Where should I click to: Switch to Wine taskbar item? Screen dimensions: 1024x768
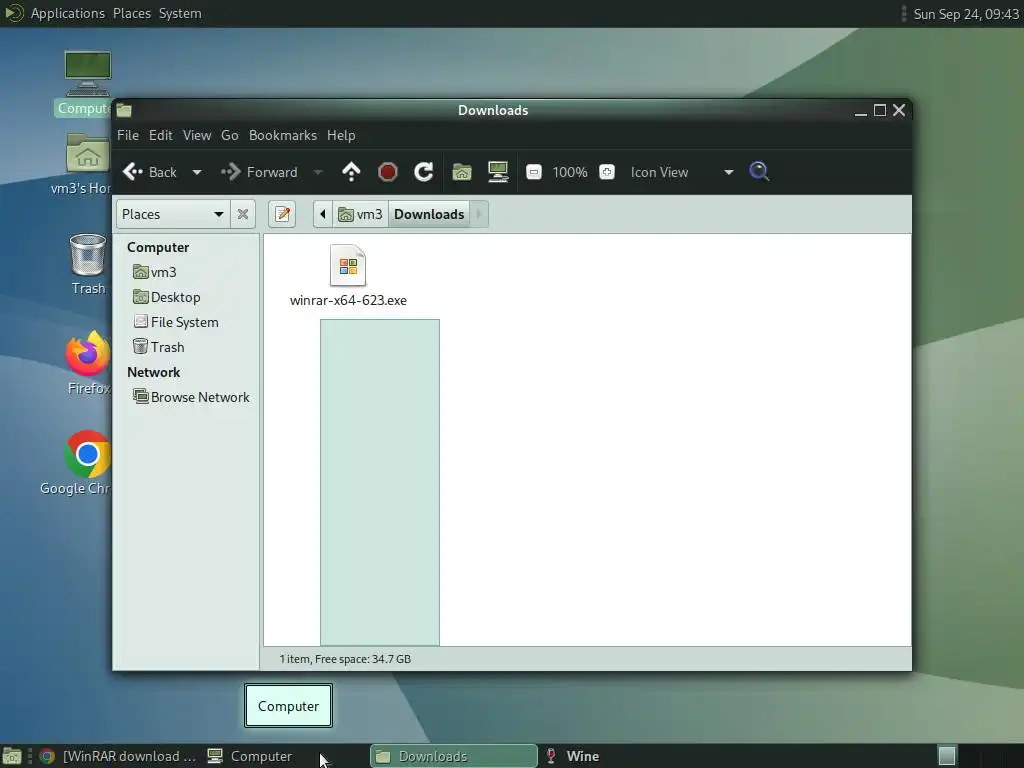coord(573,756)
